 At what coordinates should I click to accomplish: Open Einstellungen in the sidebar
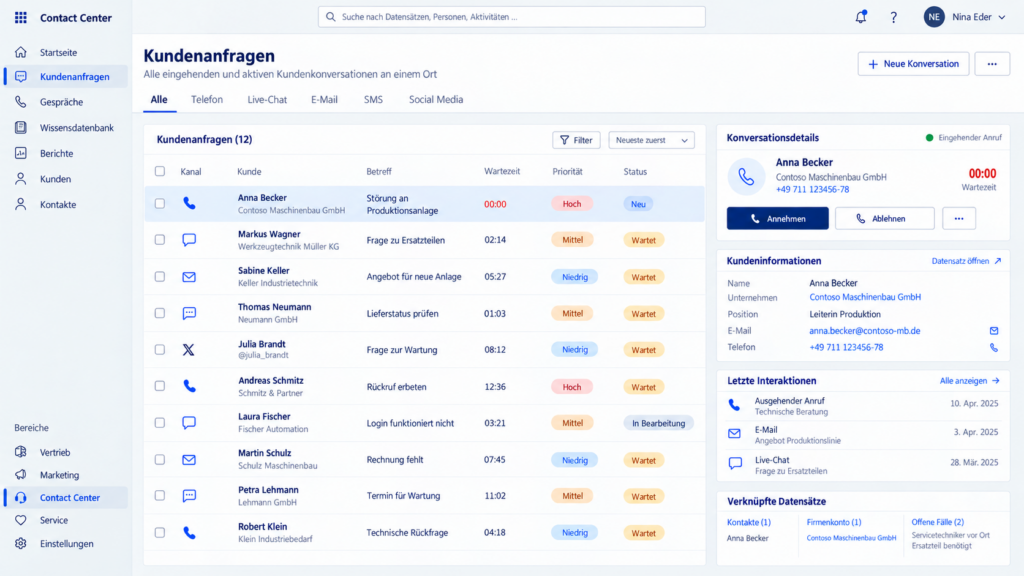pyautogui.click(x=65, y=543)
